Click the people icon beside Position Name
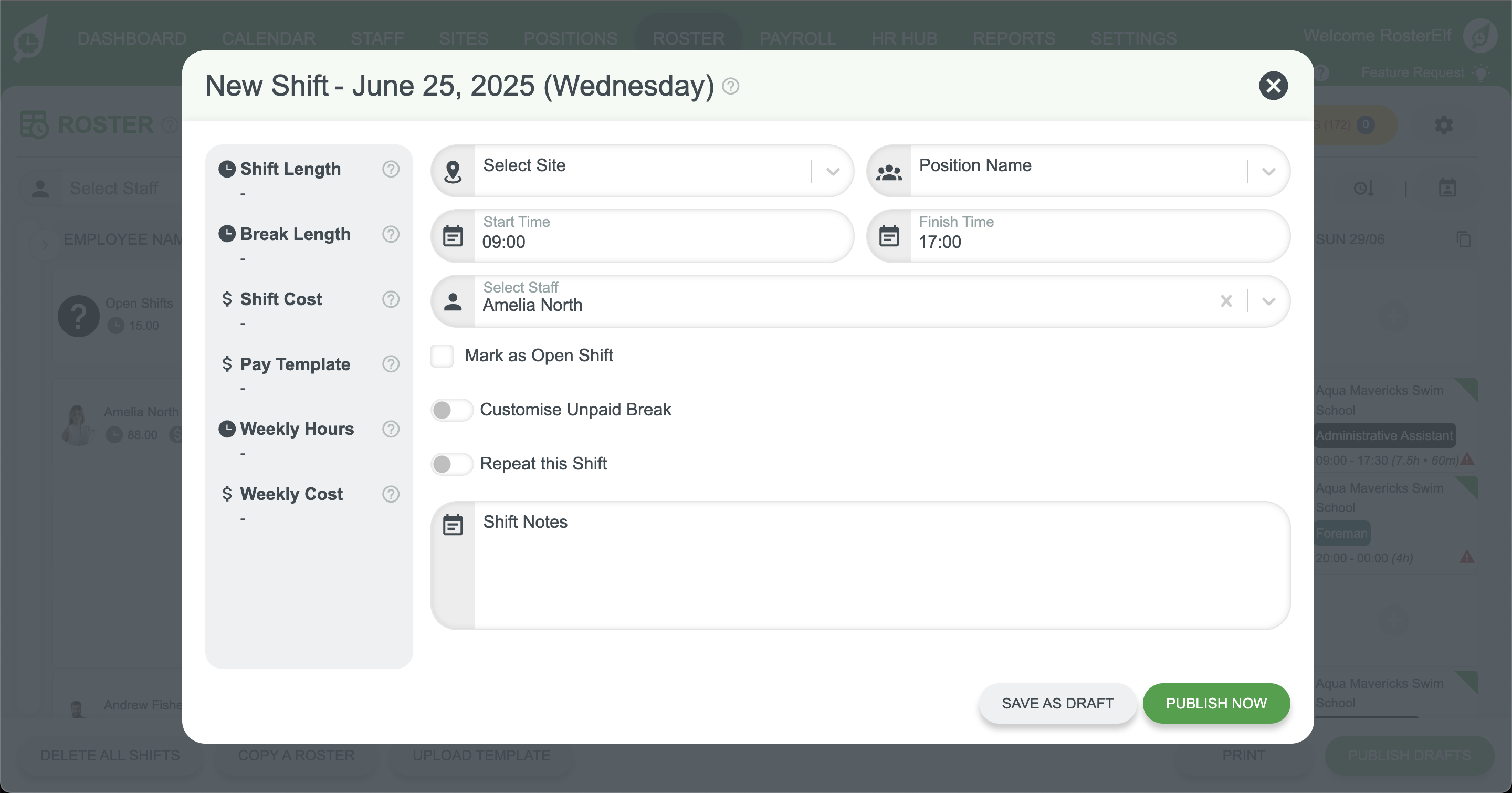Image resolution: width=1512 pixels, height=793 pixels. point(888,171)
